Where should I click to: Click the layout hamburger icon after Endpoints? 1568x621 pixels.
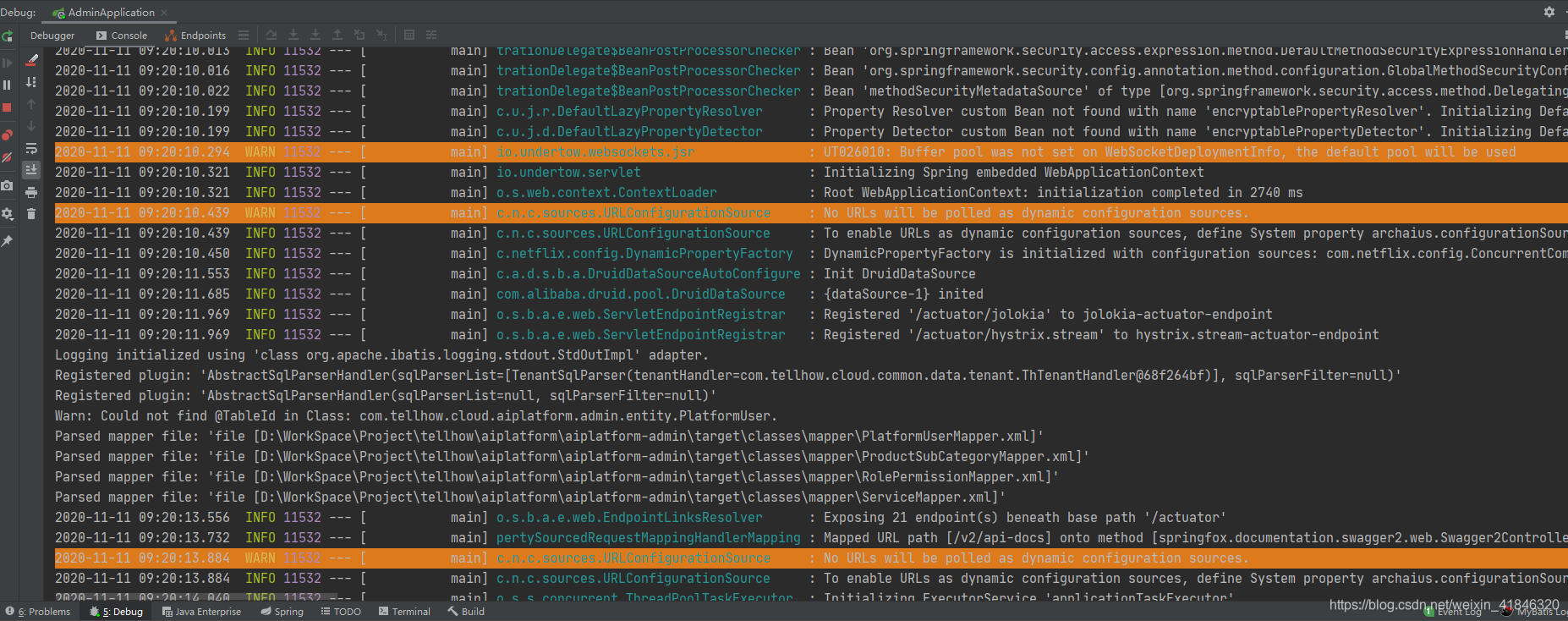pos(244,36)
